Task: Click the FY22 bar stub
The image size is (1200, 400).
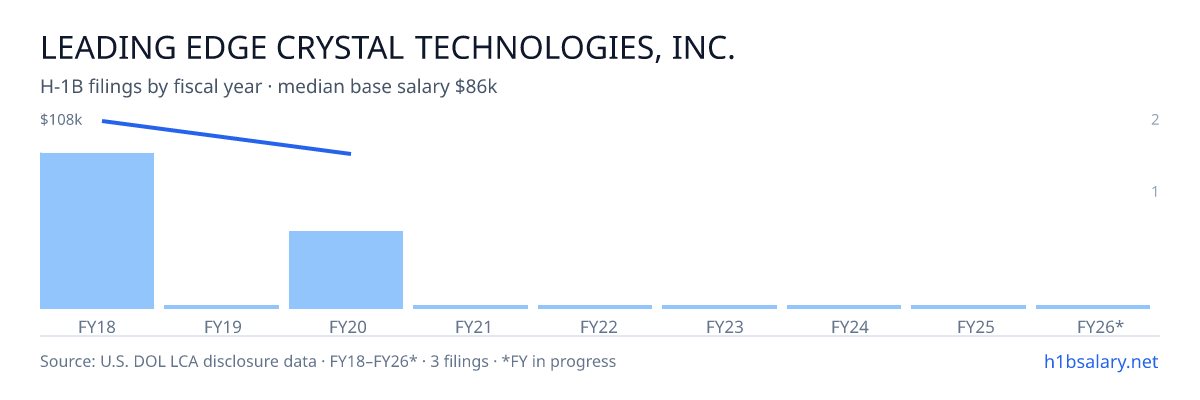Action: click(595, 307)
